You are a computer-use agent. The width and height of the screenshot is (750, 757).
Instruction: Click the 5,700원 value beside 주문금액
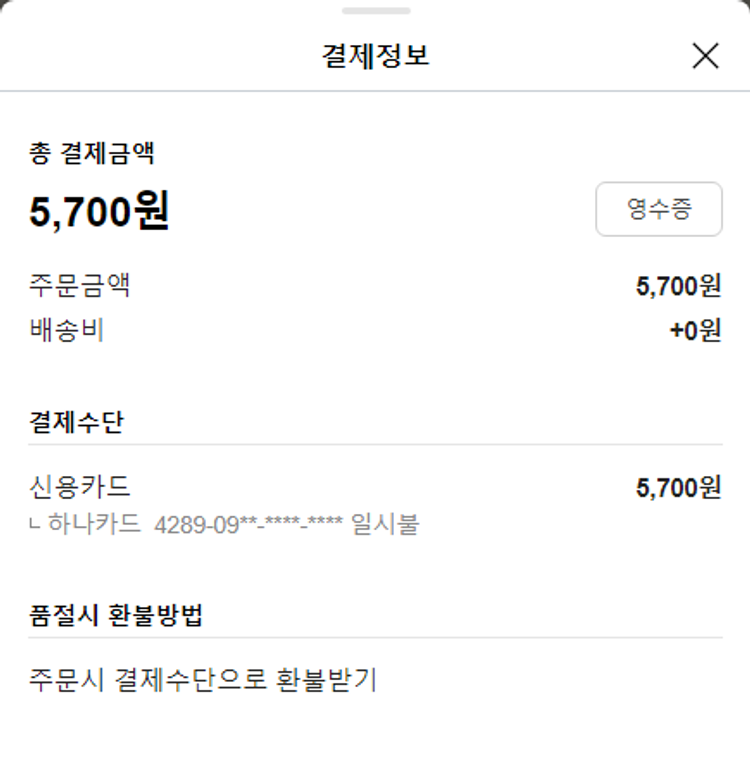678,286
